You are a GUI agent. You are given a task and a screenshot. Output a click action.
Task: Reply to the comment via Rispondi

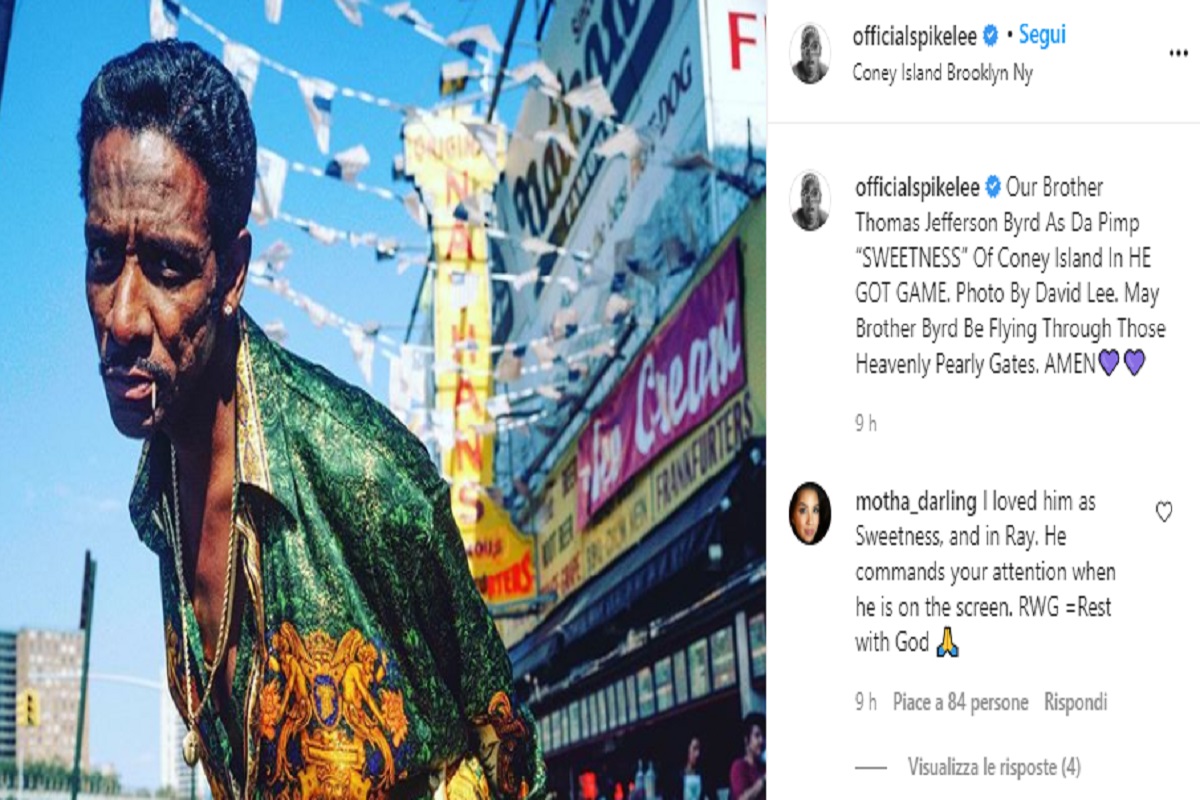[x=1075, y=702]
